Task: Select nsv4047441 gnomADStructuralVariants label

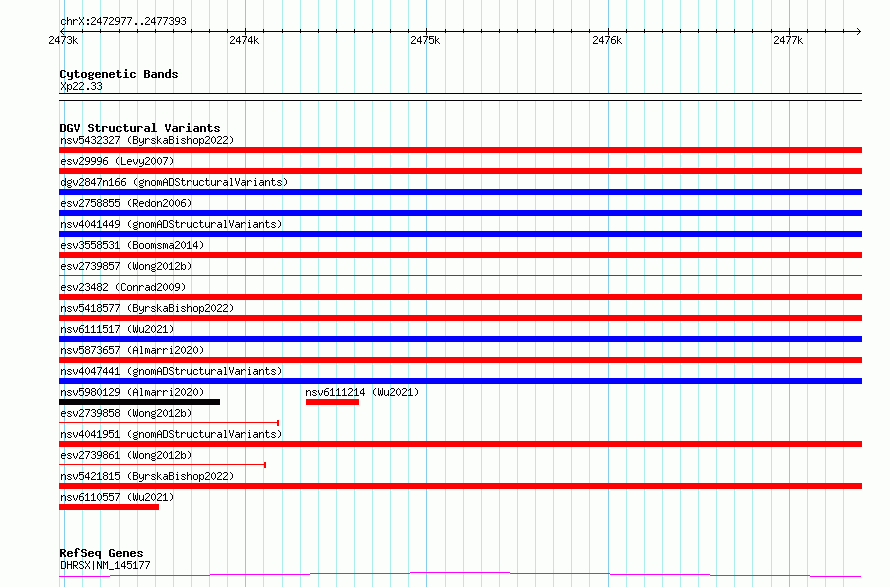Action: click(171, 371)
